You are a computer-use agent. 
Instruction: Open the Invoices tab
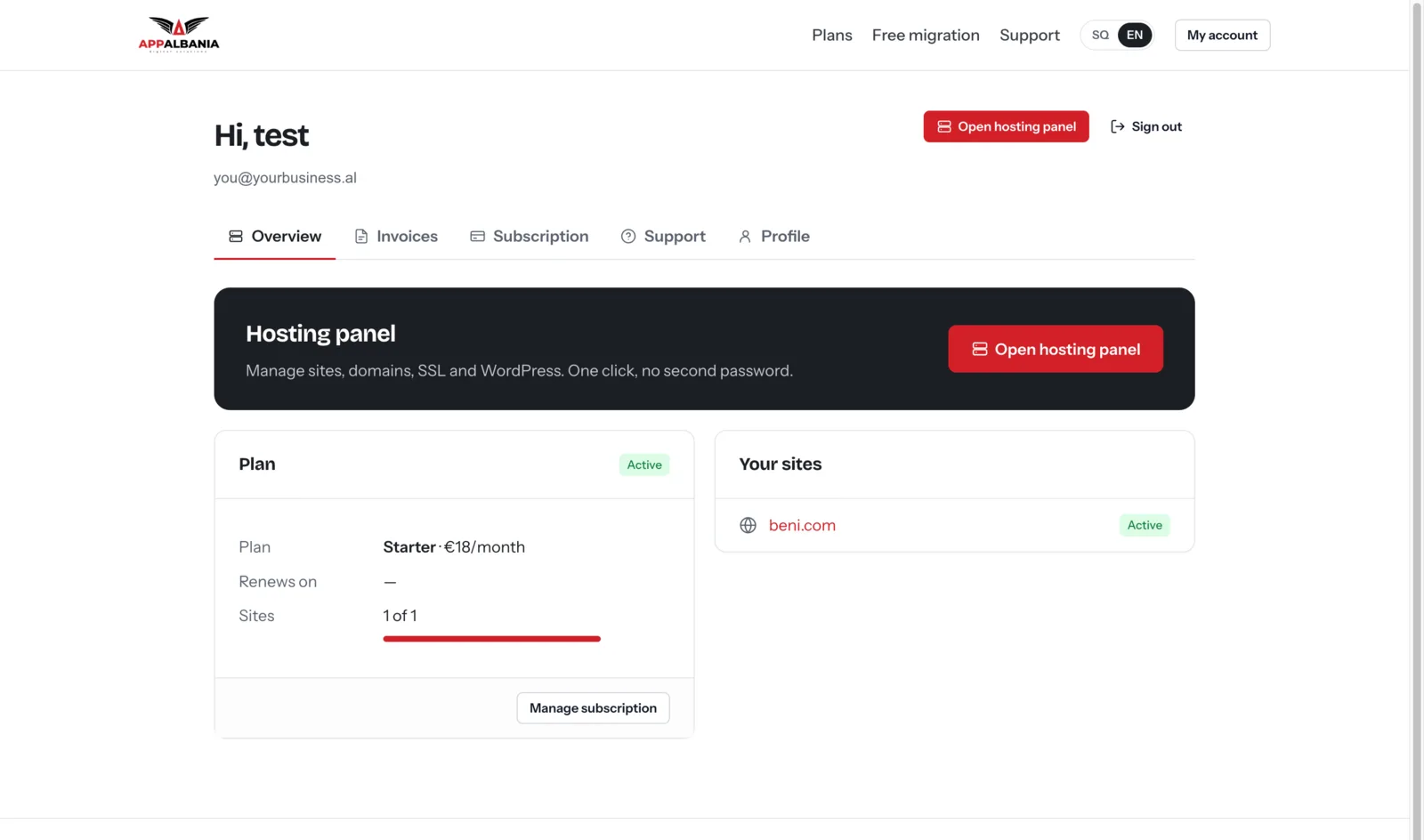pos(396,236)
